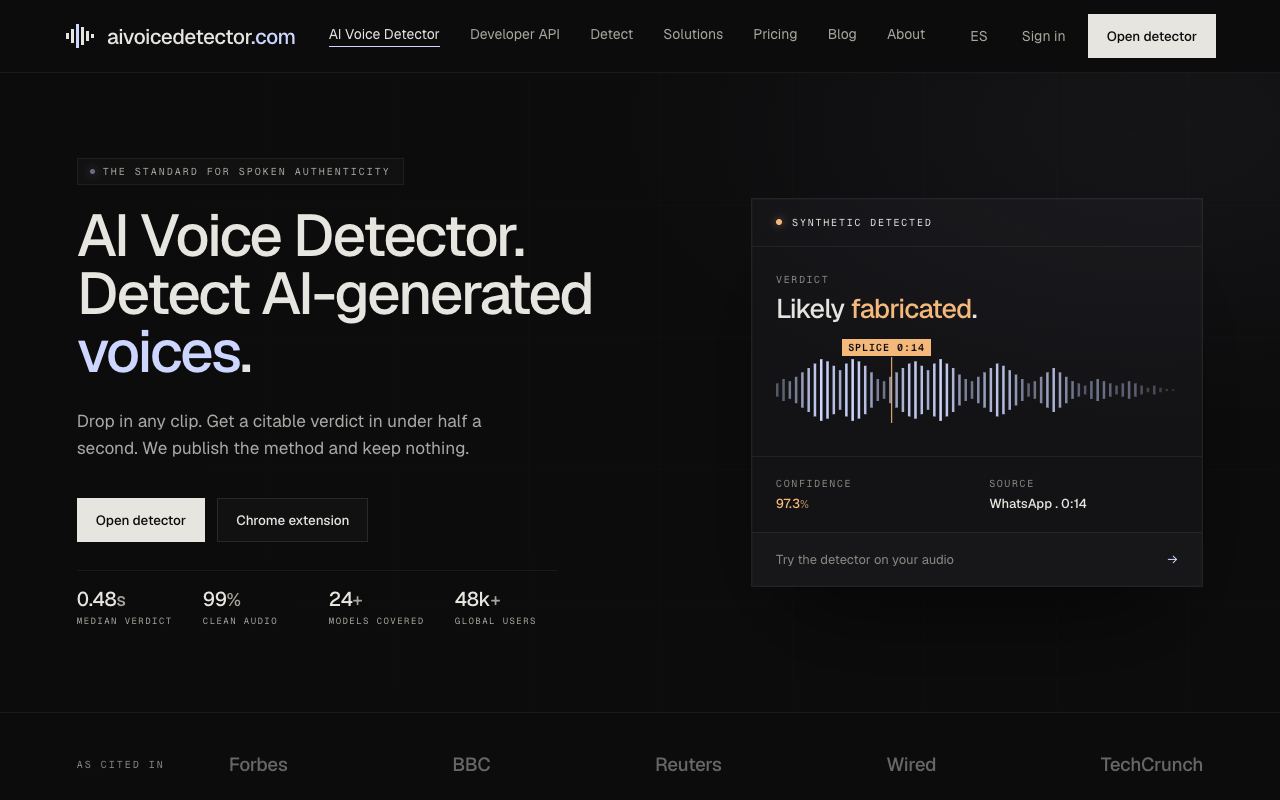This screenshot has height=800, width=1280.
Task: Click the TechCrunch logo
Action: (x=1152, y=765)
